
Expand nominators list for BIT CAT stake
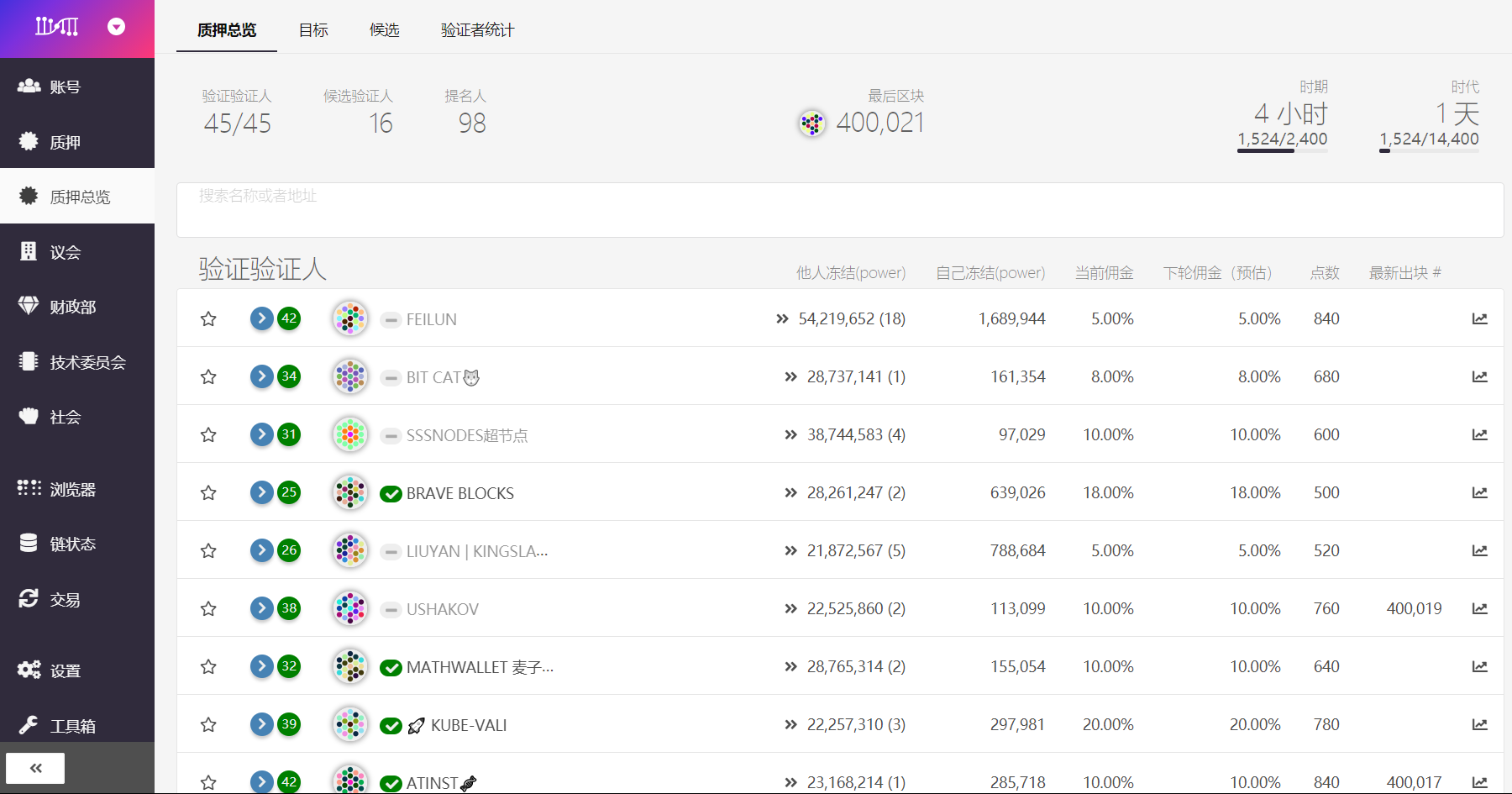pos(790,376)
